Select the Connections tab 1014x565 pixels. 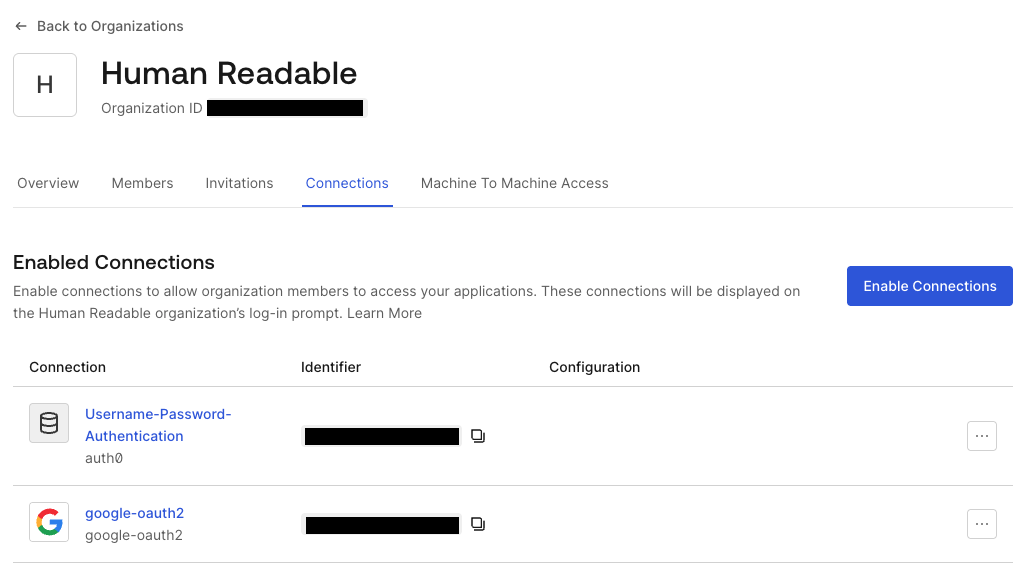pyautogui.click(x=347, y=184)
